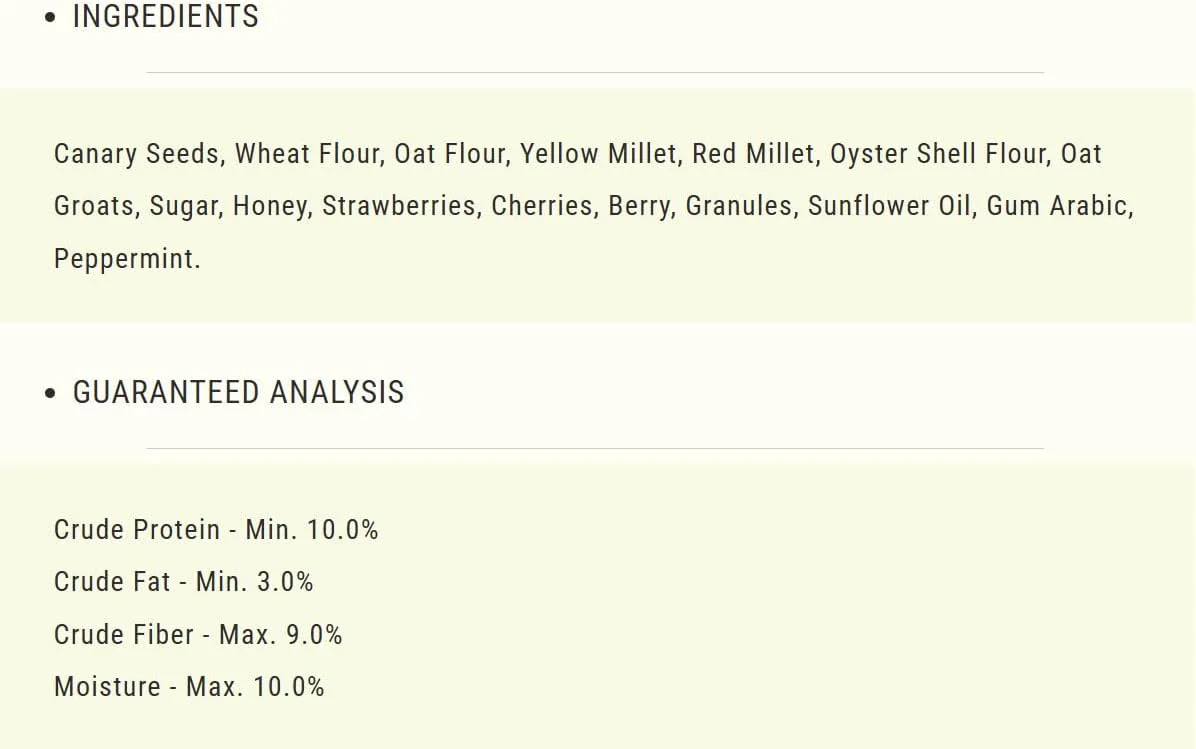Click the word Strawberries
Screen dimensions: 1196x749
(399, 206)
